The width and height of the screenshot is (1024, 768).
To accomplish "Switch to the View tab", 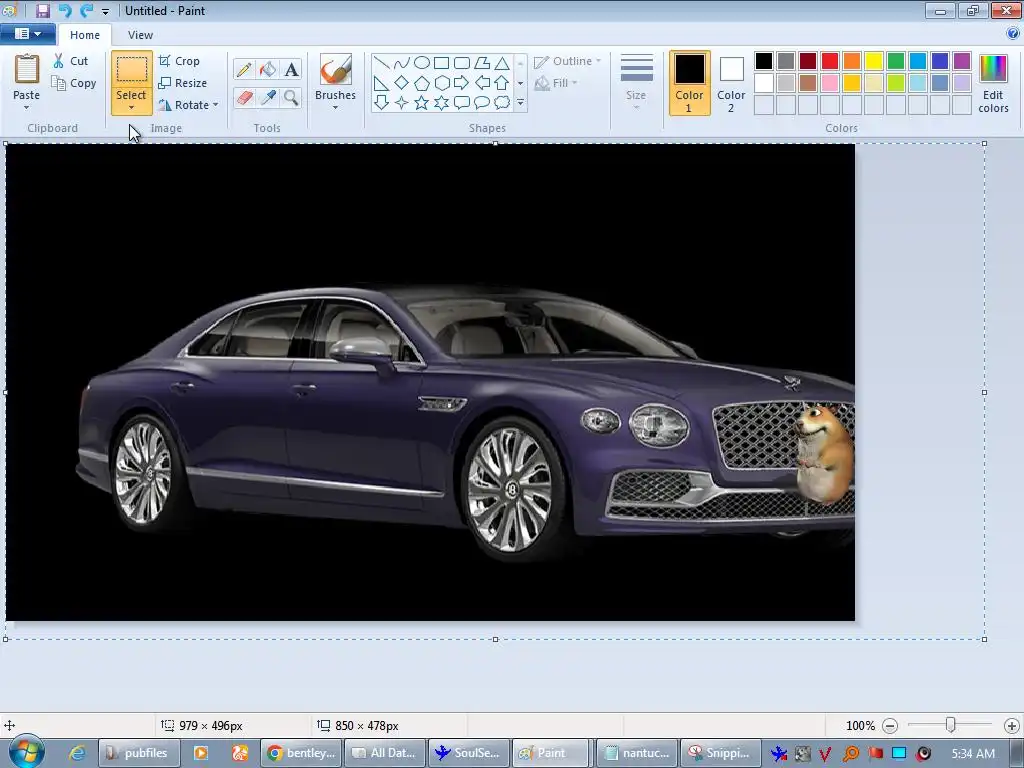I will tap(140, 35).
